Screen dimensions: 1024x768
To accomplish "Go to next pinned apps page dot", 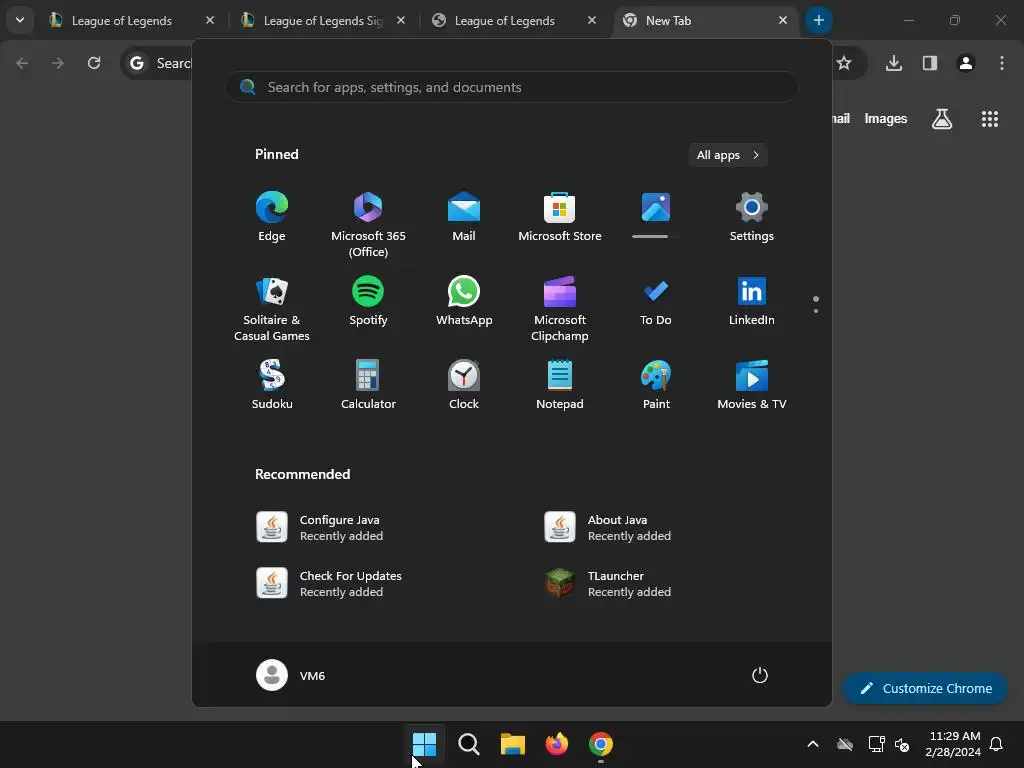I will point(816,311).
